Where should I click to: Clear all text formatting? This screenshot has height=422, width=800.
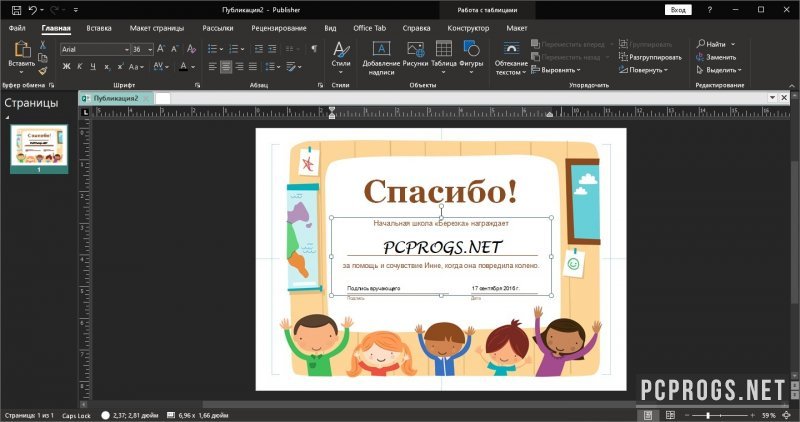192,49
